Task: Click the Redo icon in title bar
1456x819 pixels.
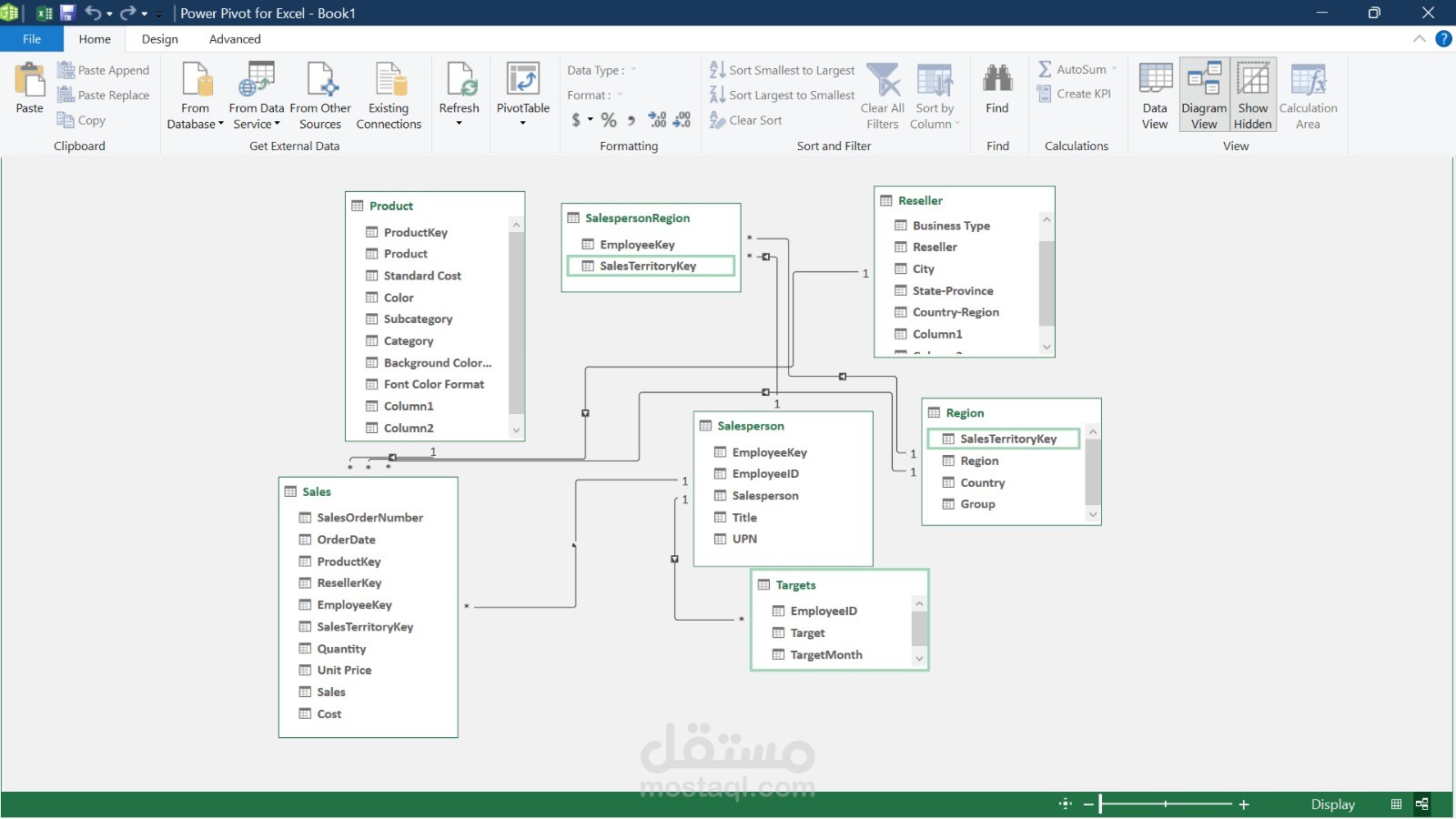Action: pyautogui.click(x=127, y=13)
